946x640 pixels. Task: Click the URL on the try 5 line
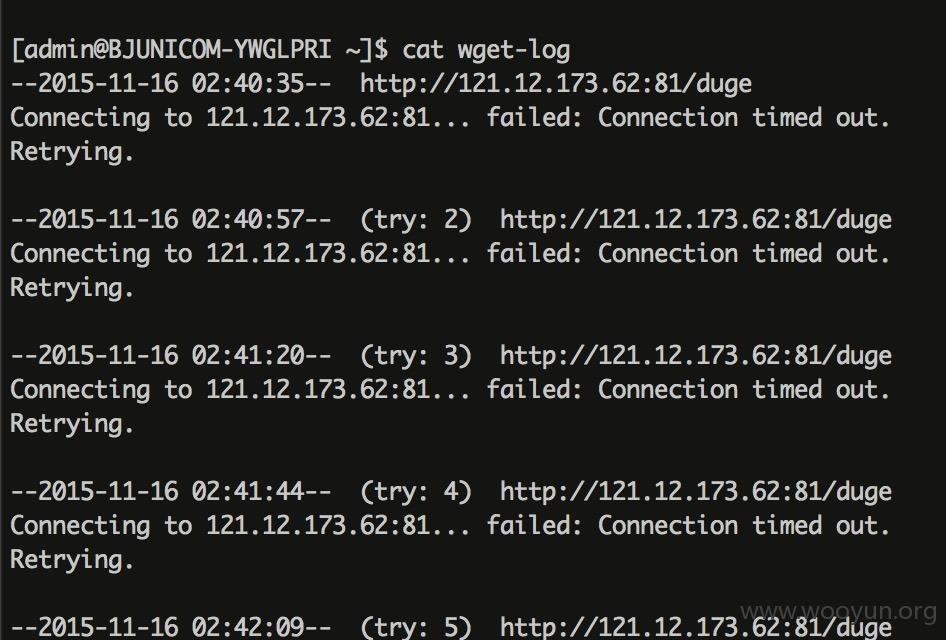pyautogui.click(x=696, y=627)
